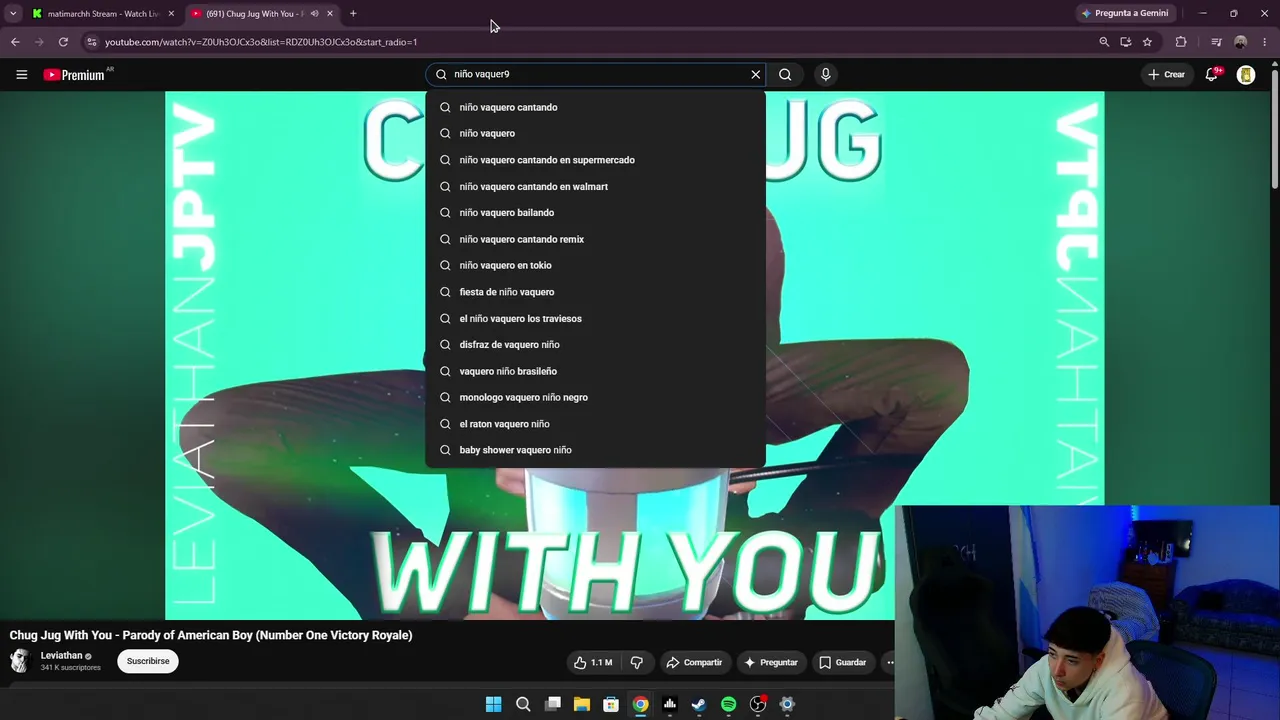The width and height of the screenshot is (1280, 720).
Task: Pick suggestion "niño vaquero cantando remix"
Action: tap(596, 239)
